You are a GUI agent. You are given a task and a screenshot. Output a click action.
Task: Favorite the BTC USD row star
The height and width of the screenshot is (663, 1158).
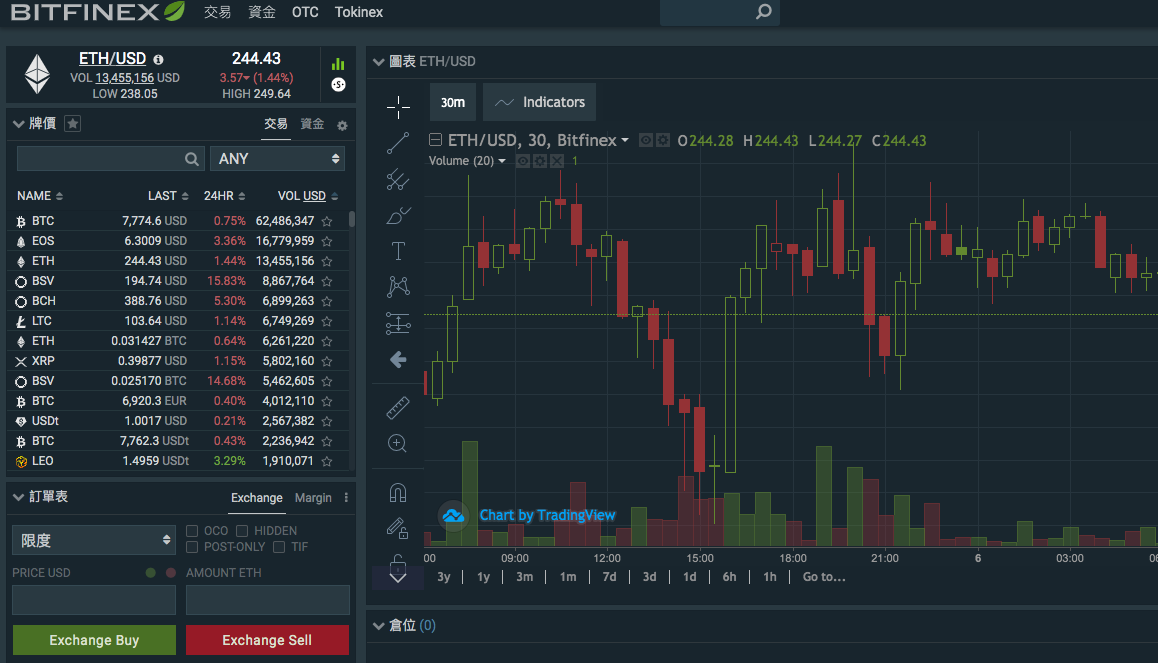(326, 221)
